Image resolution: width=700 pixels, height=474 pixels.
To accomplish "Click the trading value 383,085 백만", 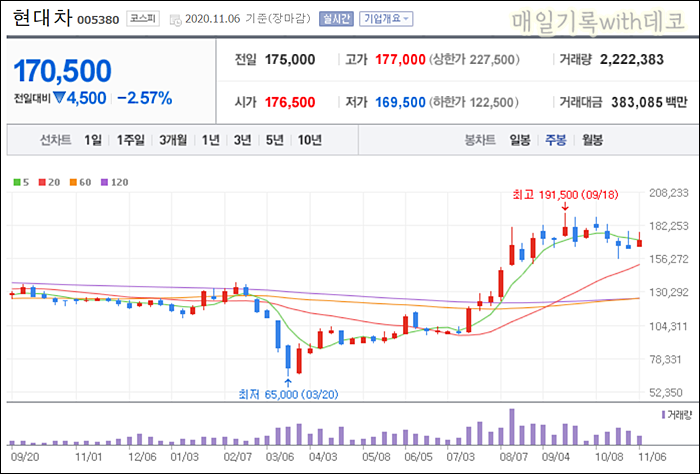I will click(649, 102).
